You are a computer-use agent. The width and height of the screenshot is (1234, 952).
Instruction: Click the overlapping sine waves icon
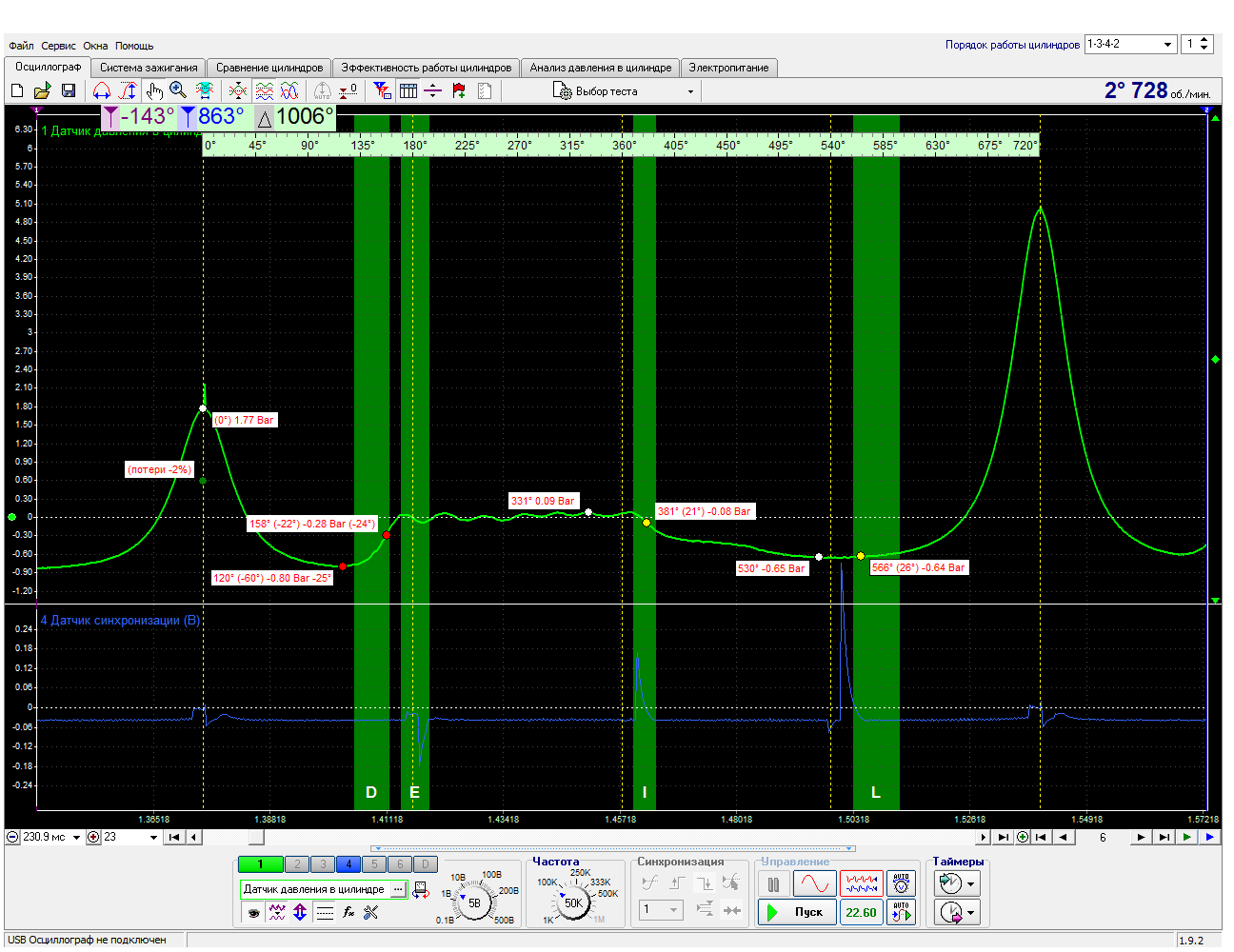289,90
